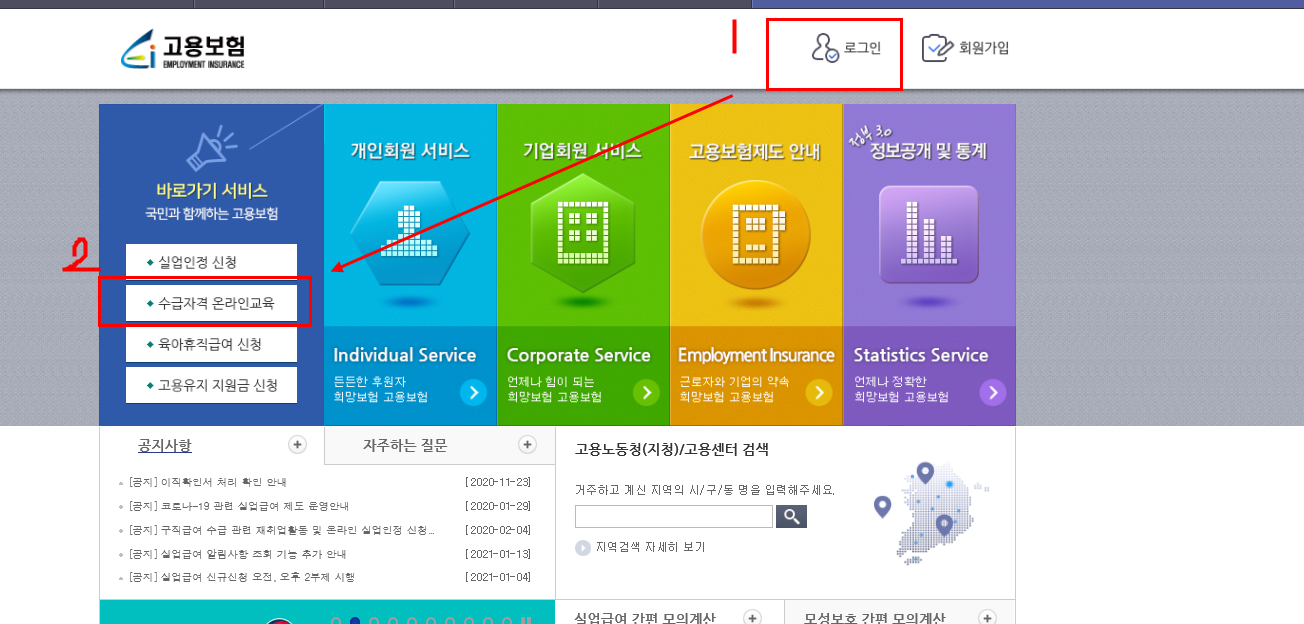1304x624 pixels.
Task: Click the Corporate Service label
Action: point(579,355)
